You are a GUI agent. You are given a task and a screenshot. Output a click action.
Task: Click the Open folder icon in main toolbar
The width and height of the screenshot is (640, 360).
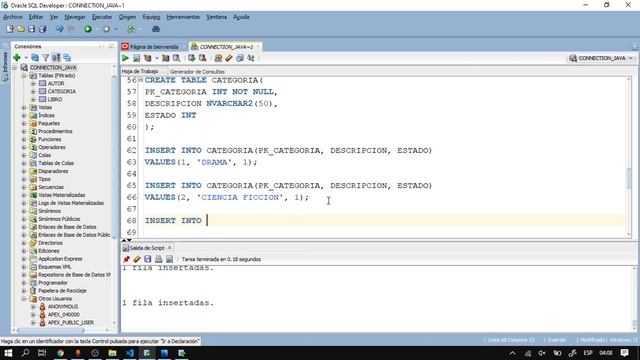point(20,29)
